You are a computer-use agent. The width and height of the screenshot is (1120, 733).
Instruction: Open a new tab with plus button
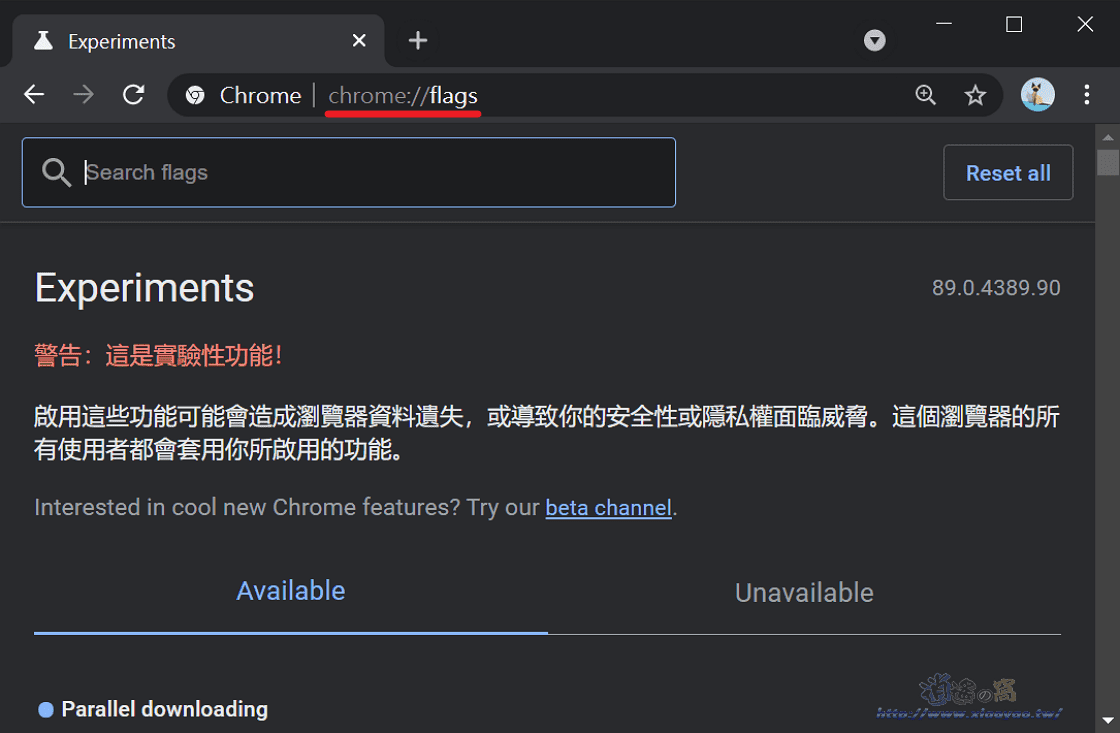418,41
